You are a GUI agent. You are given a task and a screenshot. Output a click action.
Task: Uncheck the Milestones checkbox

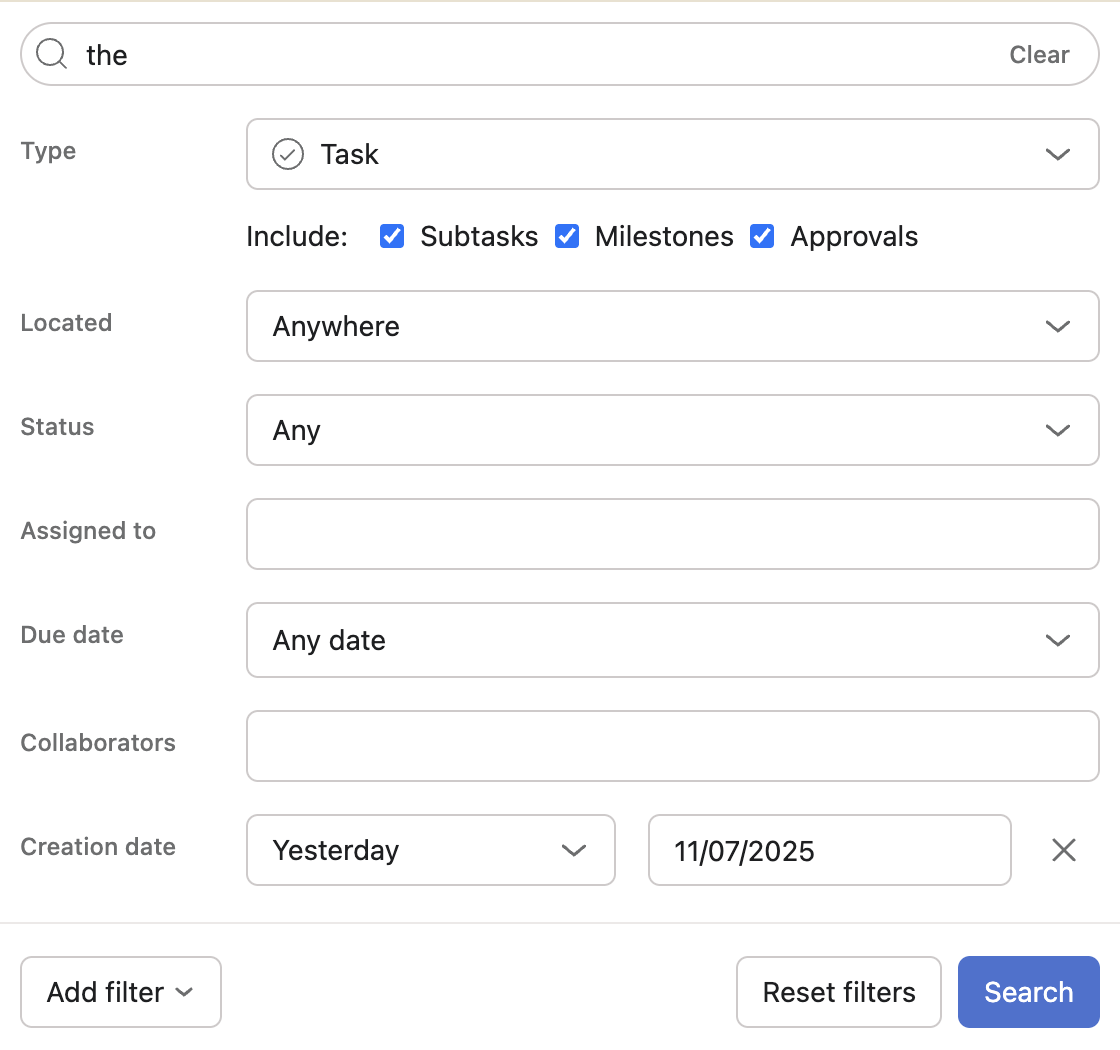(x=568, y=237)
